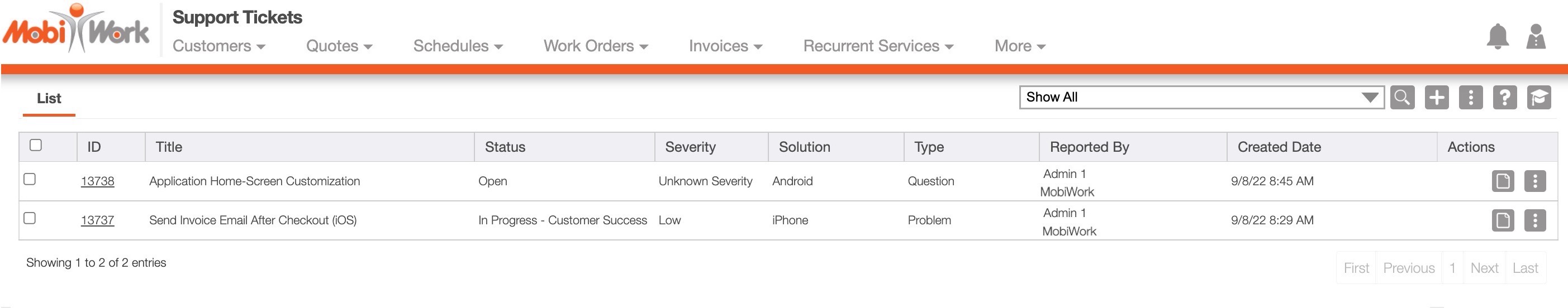Toggle the select-all header checkbox
Screen dimensions: 1568x308
36,145
